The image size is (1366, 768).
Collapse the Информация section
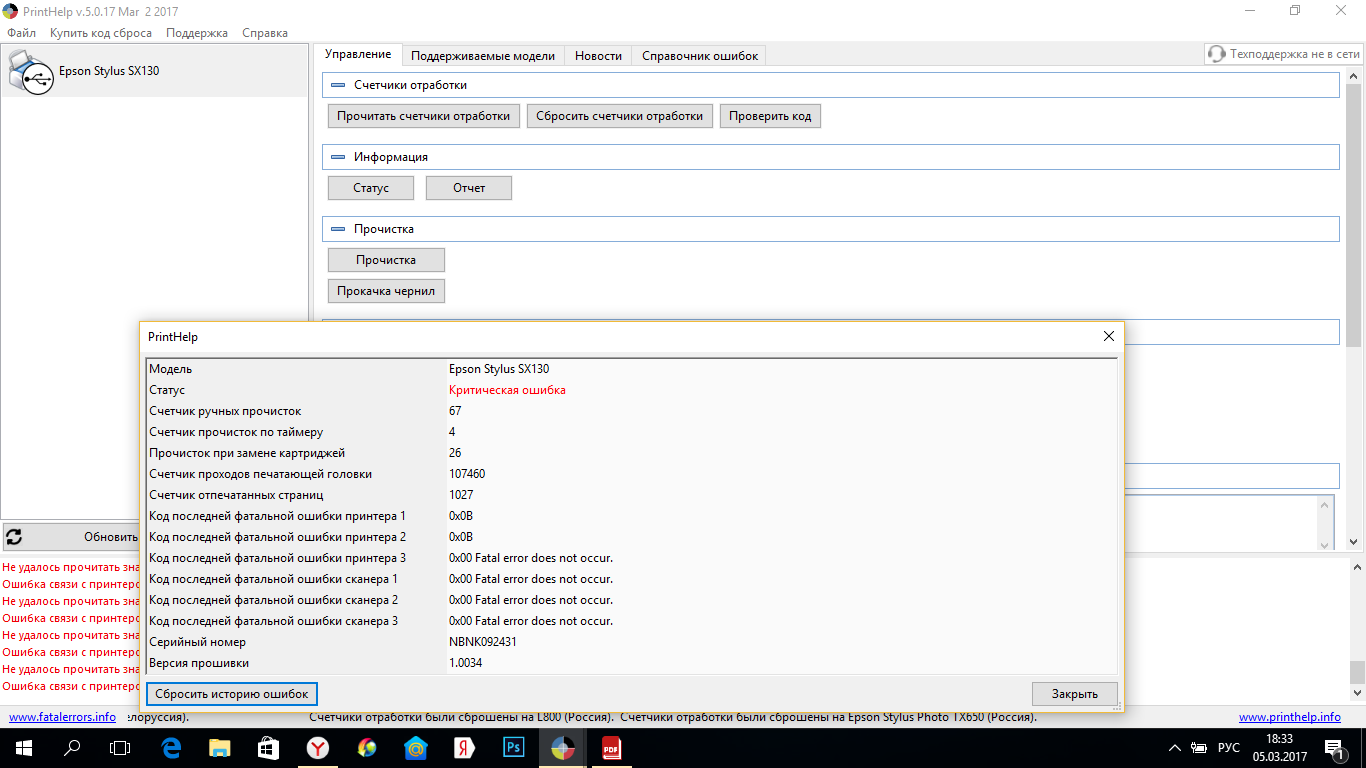(338, 157)
